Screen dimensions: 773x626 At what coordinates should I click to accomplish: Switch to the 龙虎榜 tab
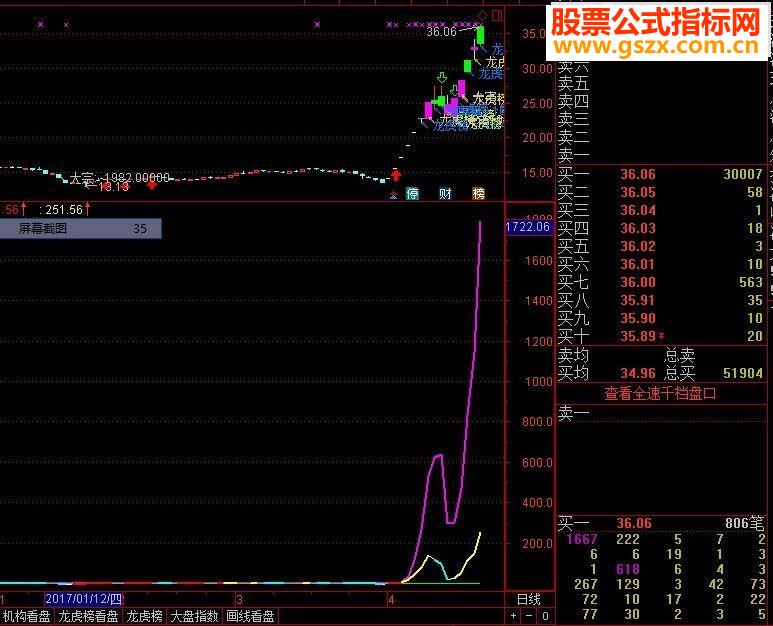click(144, 617)
